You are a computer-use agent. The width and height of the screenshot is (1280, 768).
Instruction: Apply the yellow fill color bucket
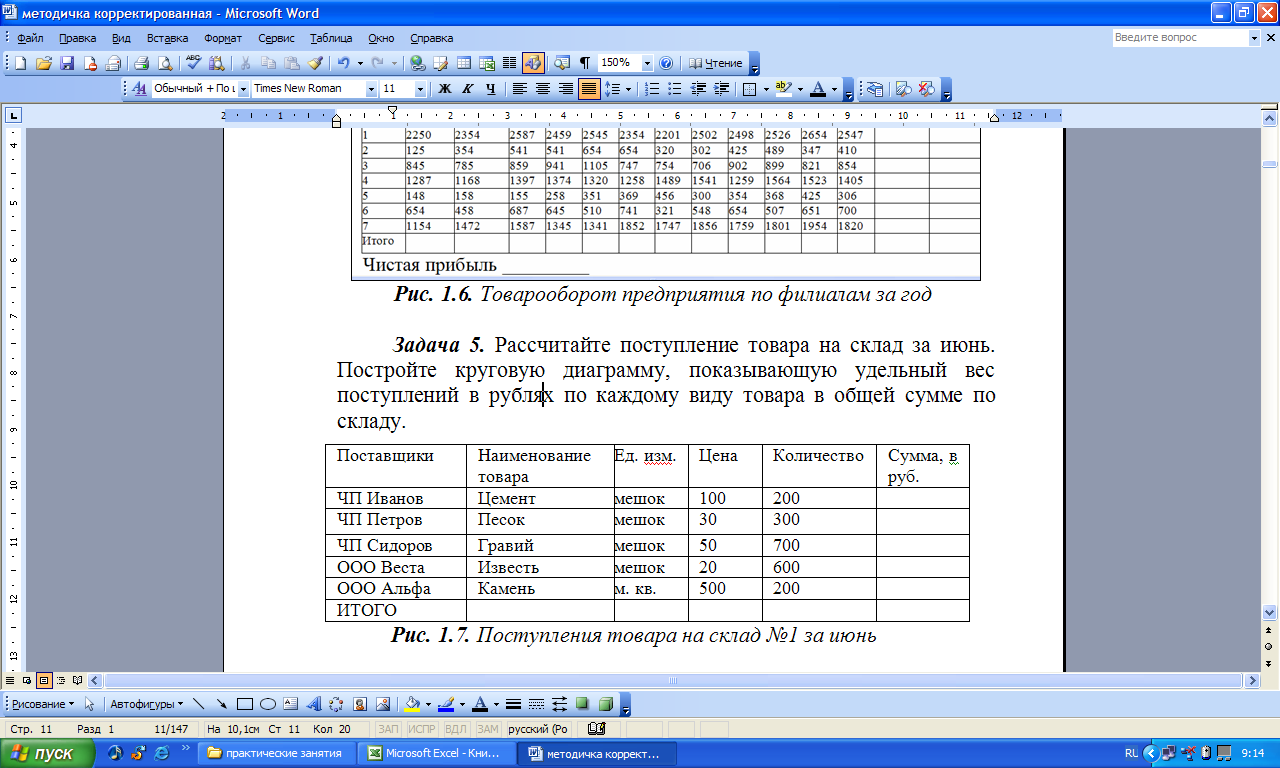(411, 703)
